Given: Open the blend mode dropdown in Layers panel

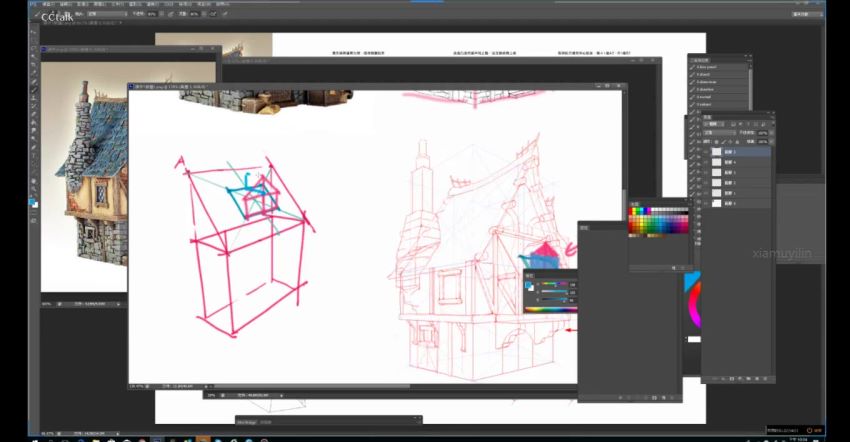Looking at the screenshot, I should [x=718, y=132].
